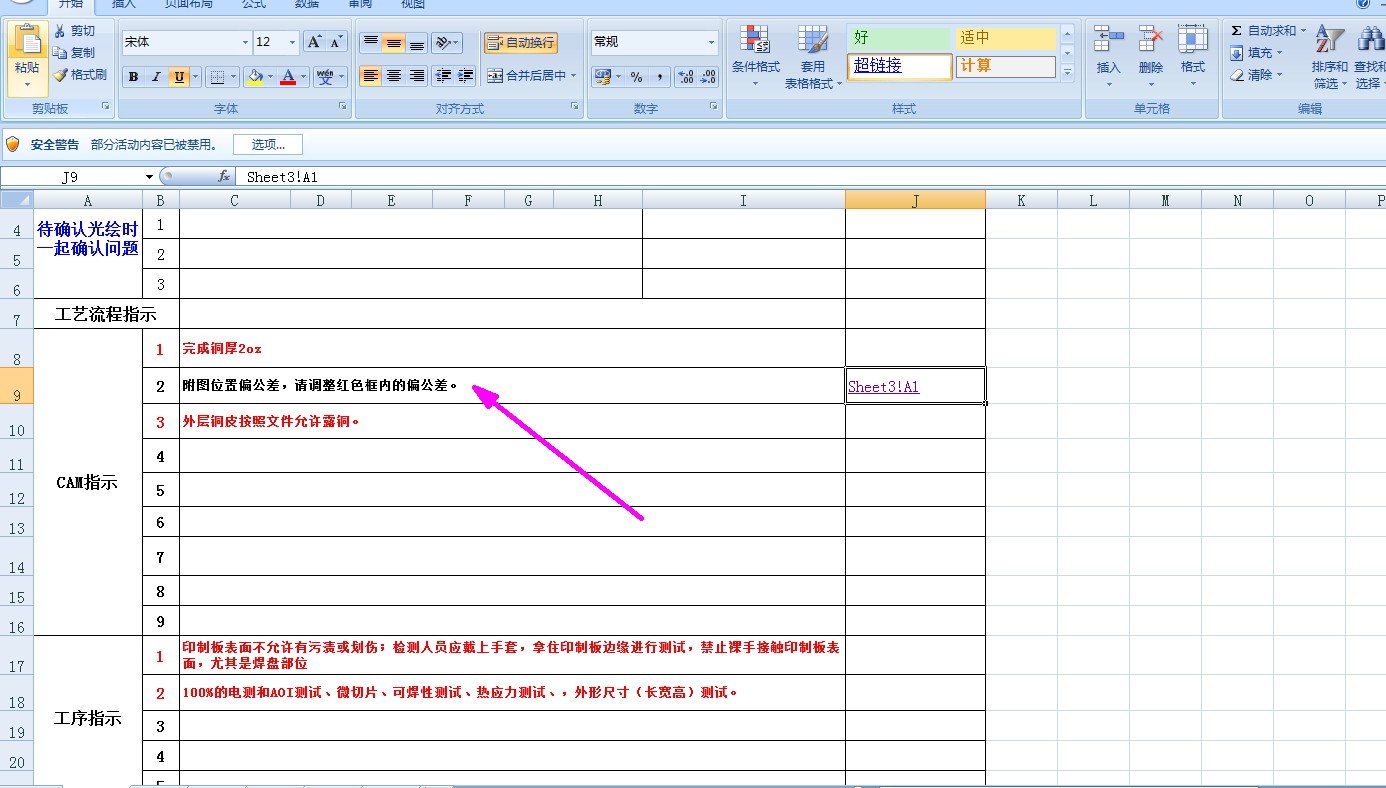
Task: Expand the 填充 fill dropdown
Action: tap(1279, 53)
